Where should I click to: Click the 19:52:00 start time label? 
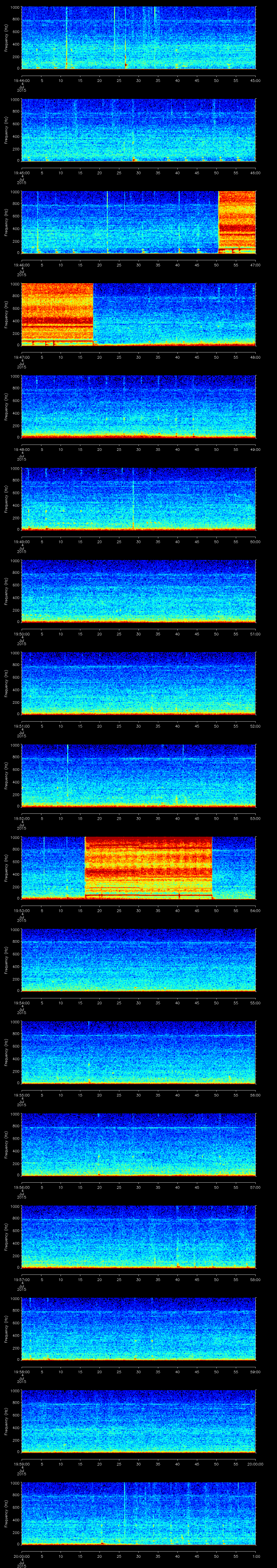pyautogui.click(x=22, y=819)
